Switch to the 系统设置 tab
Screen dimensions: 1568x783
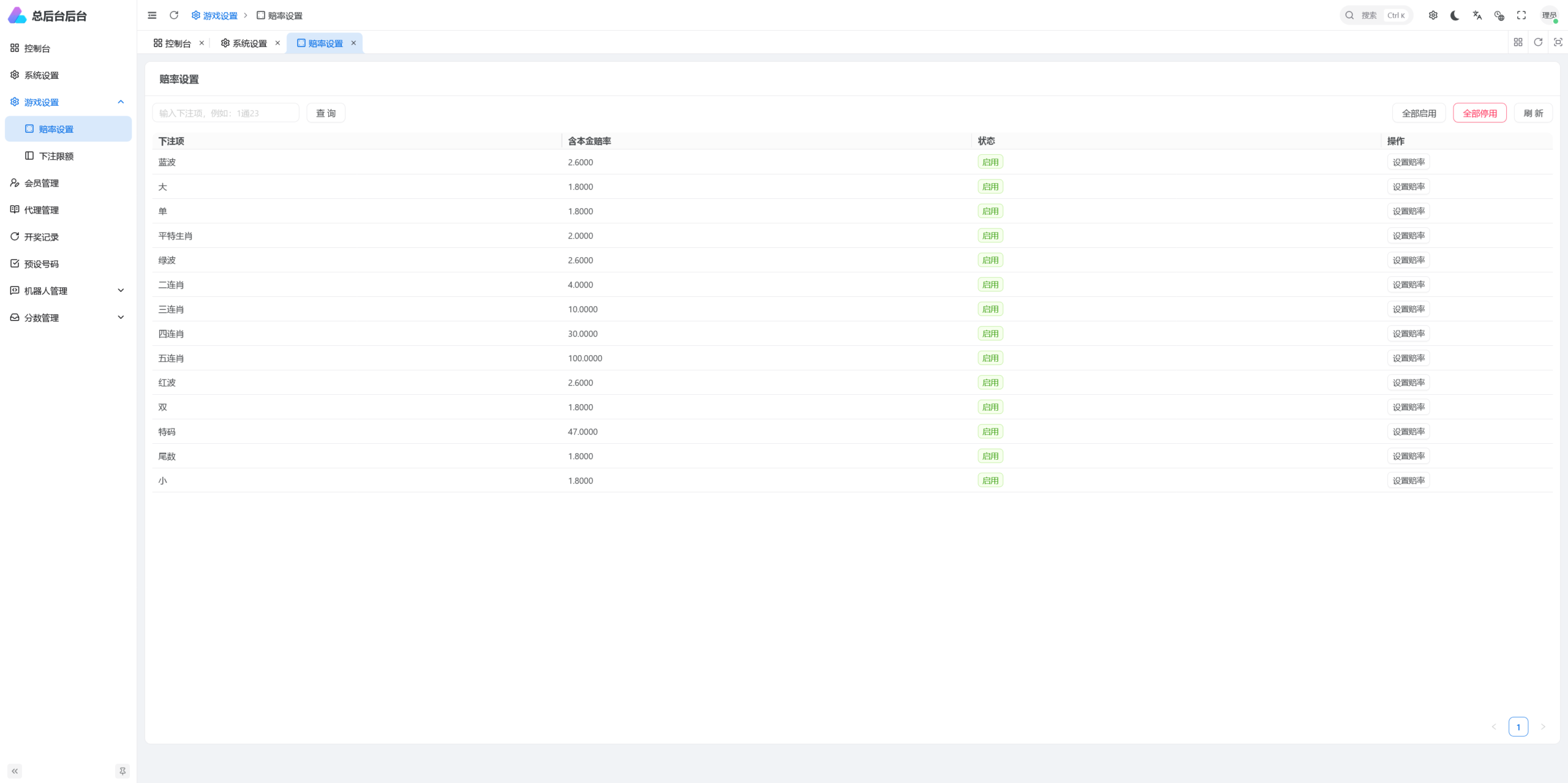244,43
